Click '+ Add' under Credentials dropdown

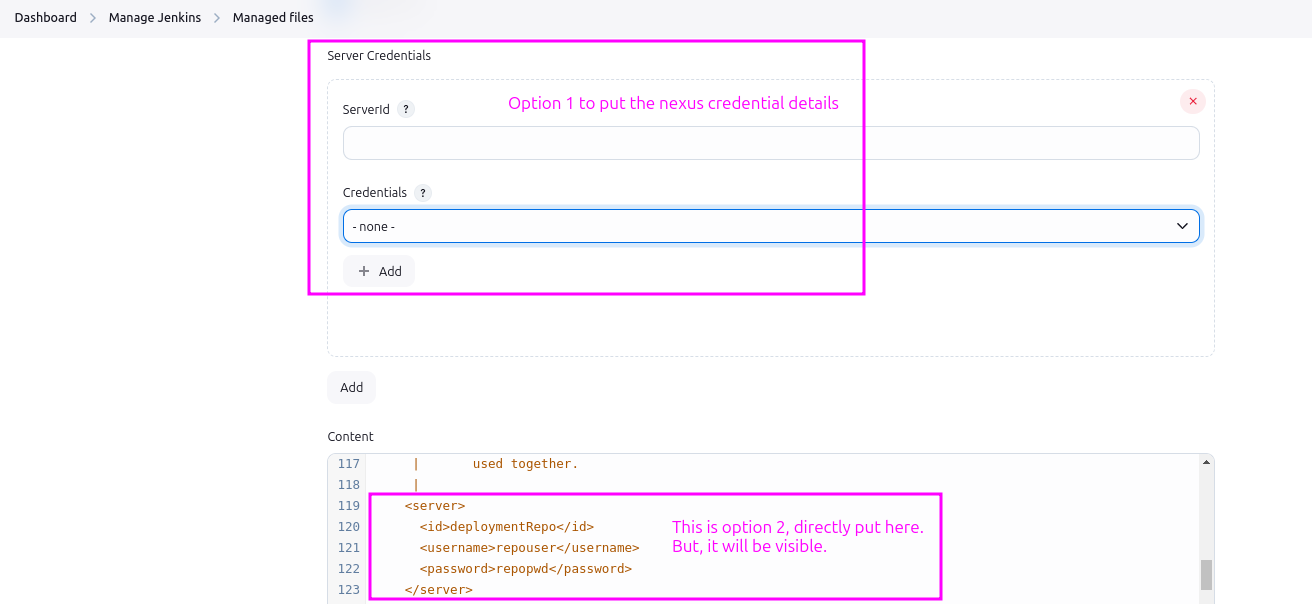(x=379, y=271)
